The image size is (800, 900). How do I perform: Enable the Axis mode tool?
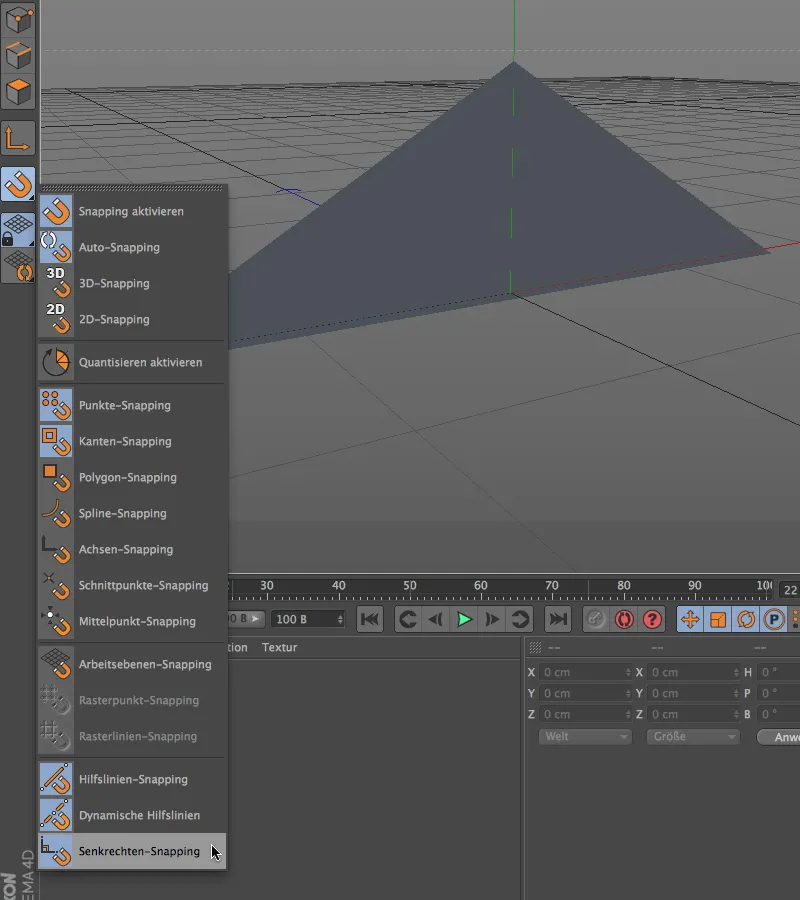tap(18, 138)
